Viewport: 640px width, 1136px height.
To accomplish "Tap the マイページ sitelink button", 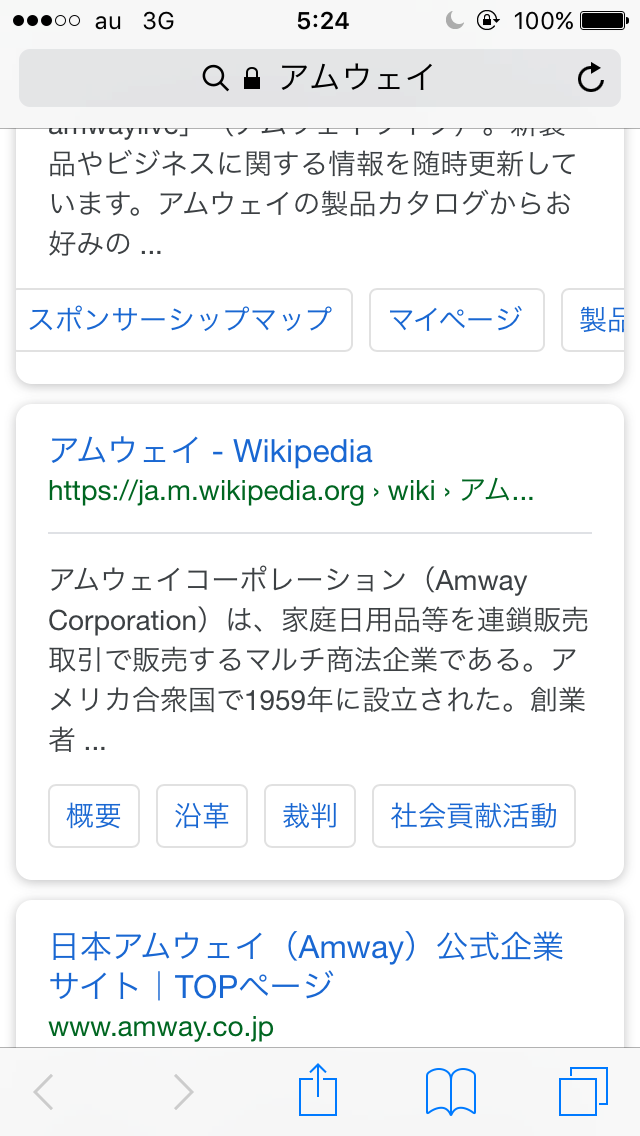I will [456, 320].
